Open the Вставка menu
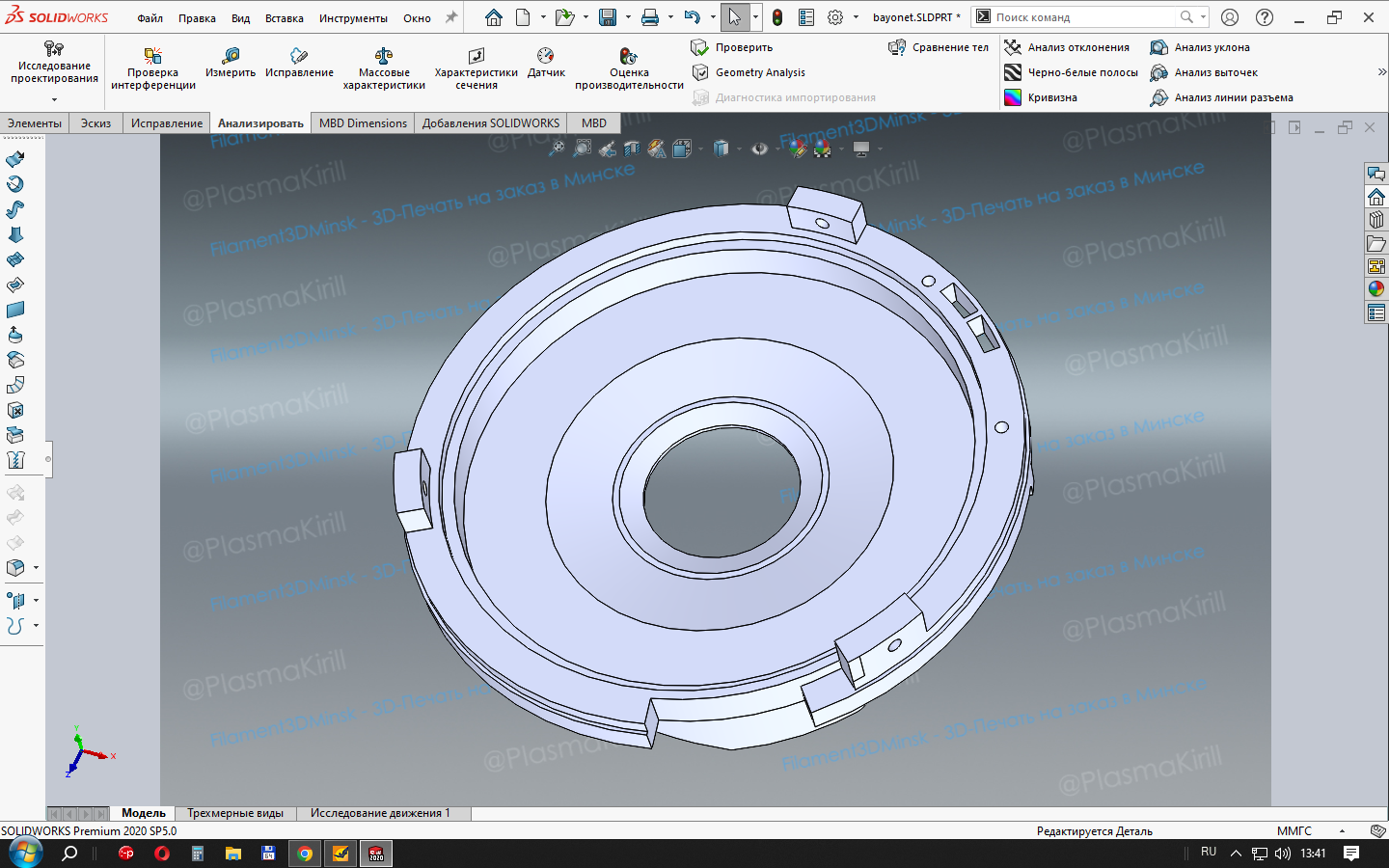The width and height of the screenshot is (1389, 868). [285, 18]
